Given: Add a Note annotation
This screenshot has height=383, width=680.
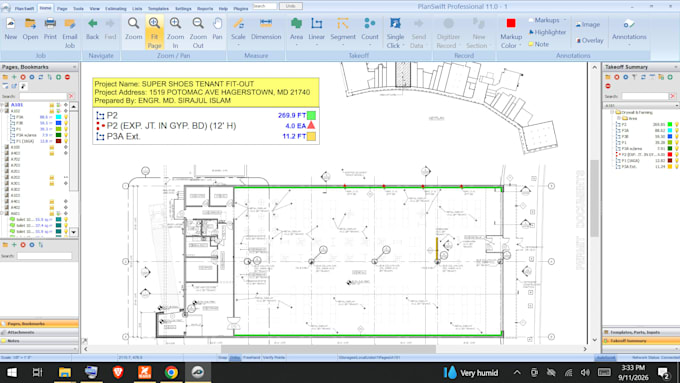Looking at the screenshot, I should [x=539, y=44].
